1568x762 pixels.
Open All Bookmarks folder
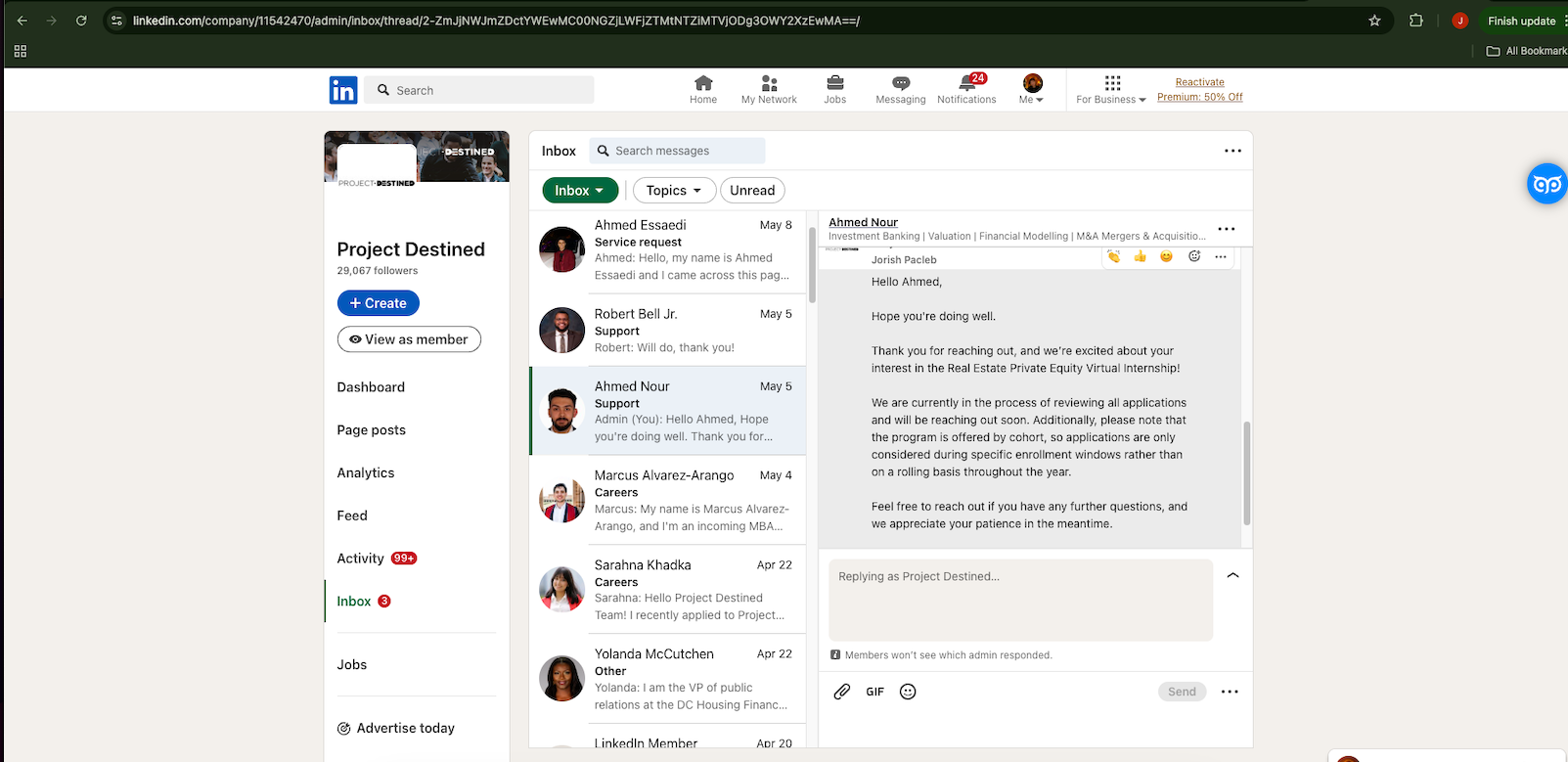[1527, 51]
